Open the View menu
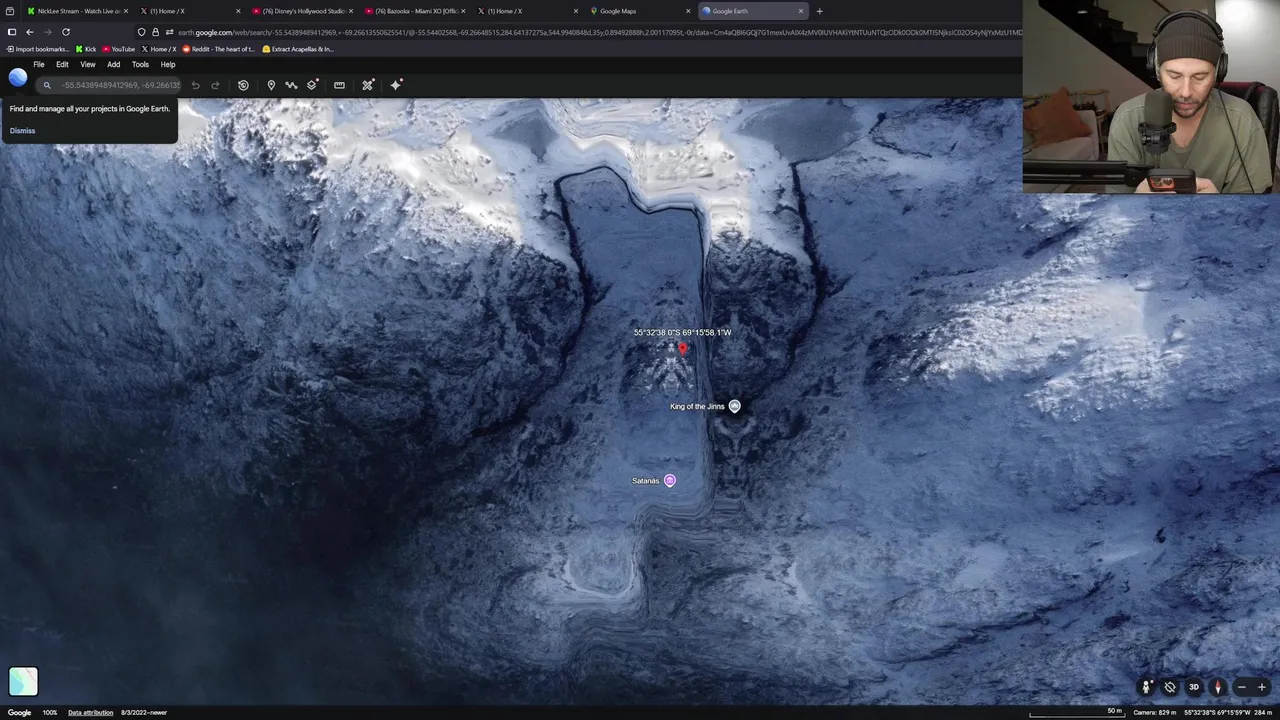The width and height of the screenshot is (1280, 720). click(x=88, y=65)
